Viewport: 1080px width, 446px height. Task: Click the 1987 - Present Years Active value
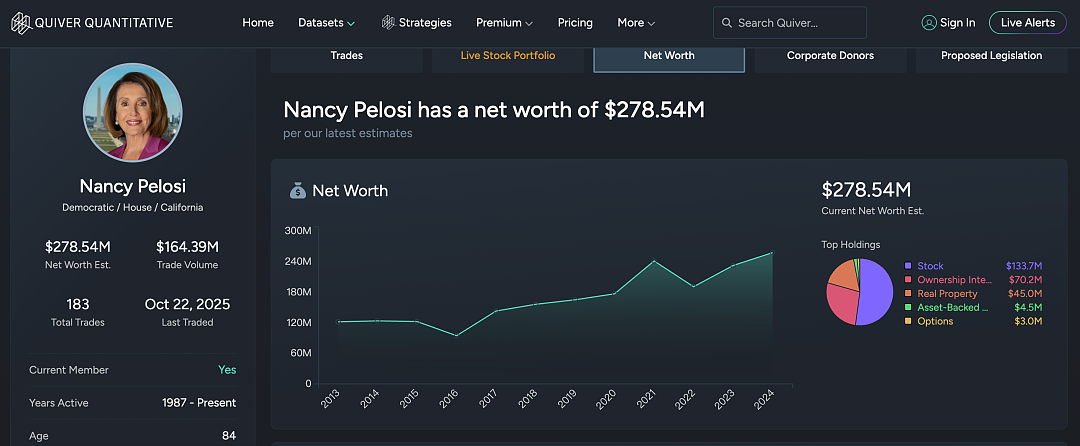pyautogui.click(x=199, y=403)
